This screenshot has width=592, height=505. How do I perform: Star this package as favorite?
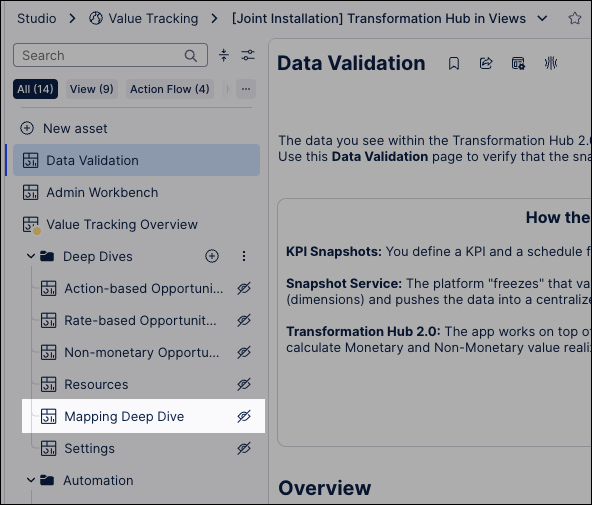(575, 18)
